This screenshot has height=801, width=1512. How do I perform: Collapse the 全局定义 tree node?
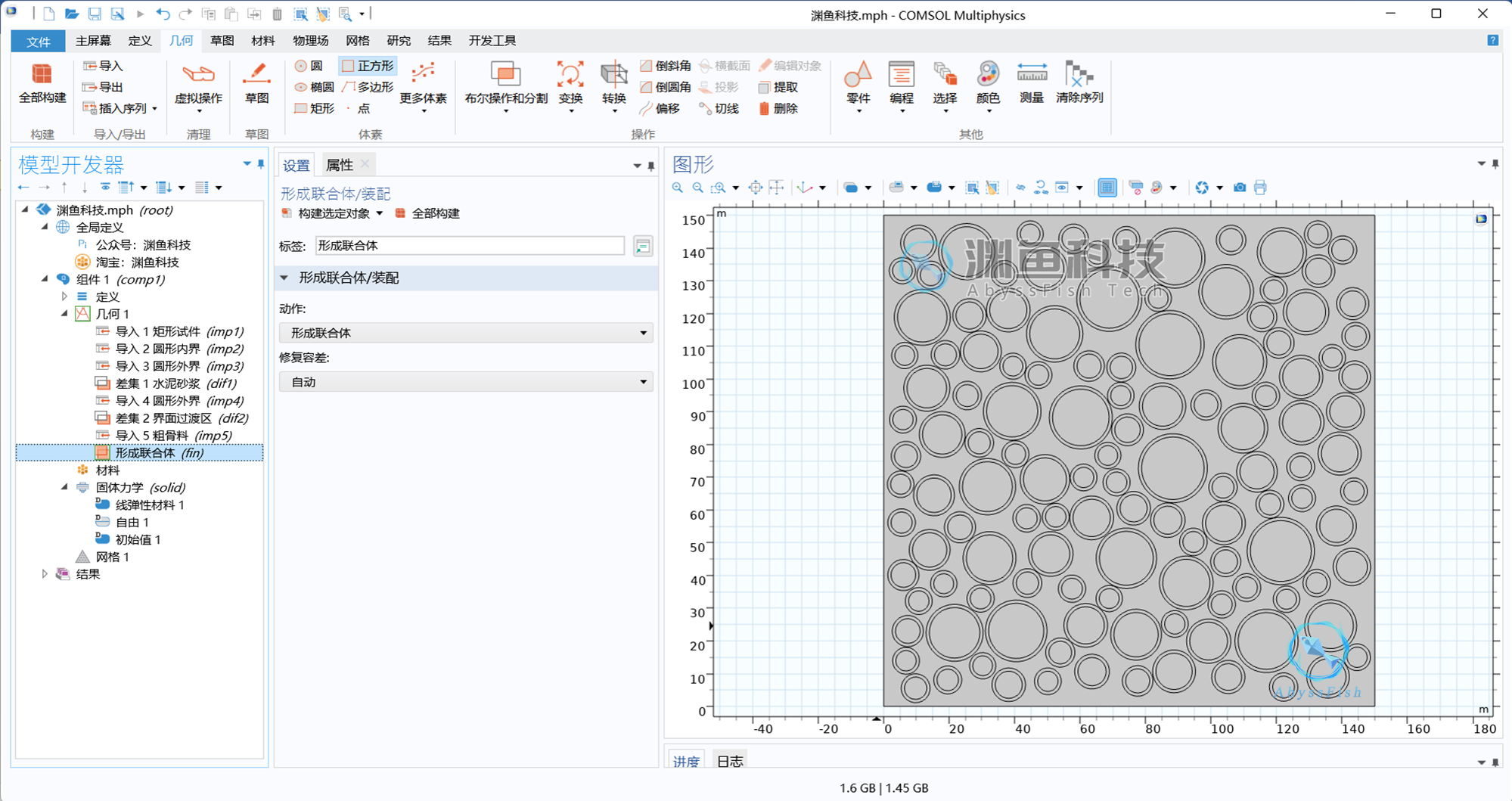coord(45,227)
